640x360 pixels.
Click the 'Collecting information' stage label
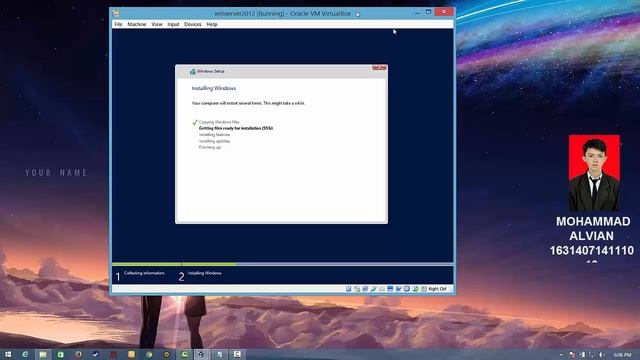click(144, 273)
